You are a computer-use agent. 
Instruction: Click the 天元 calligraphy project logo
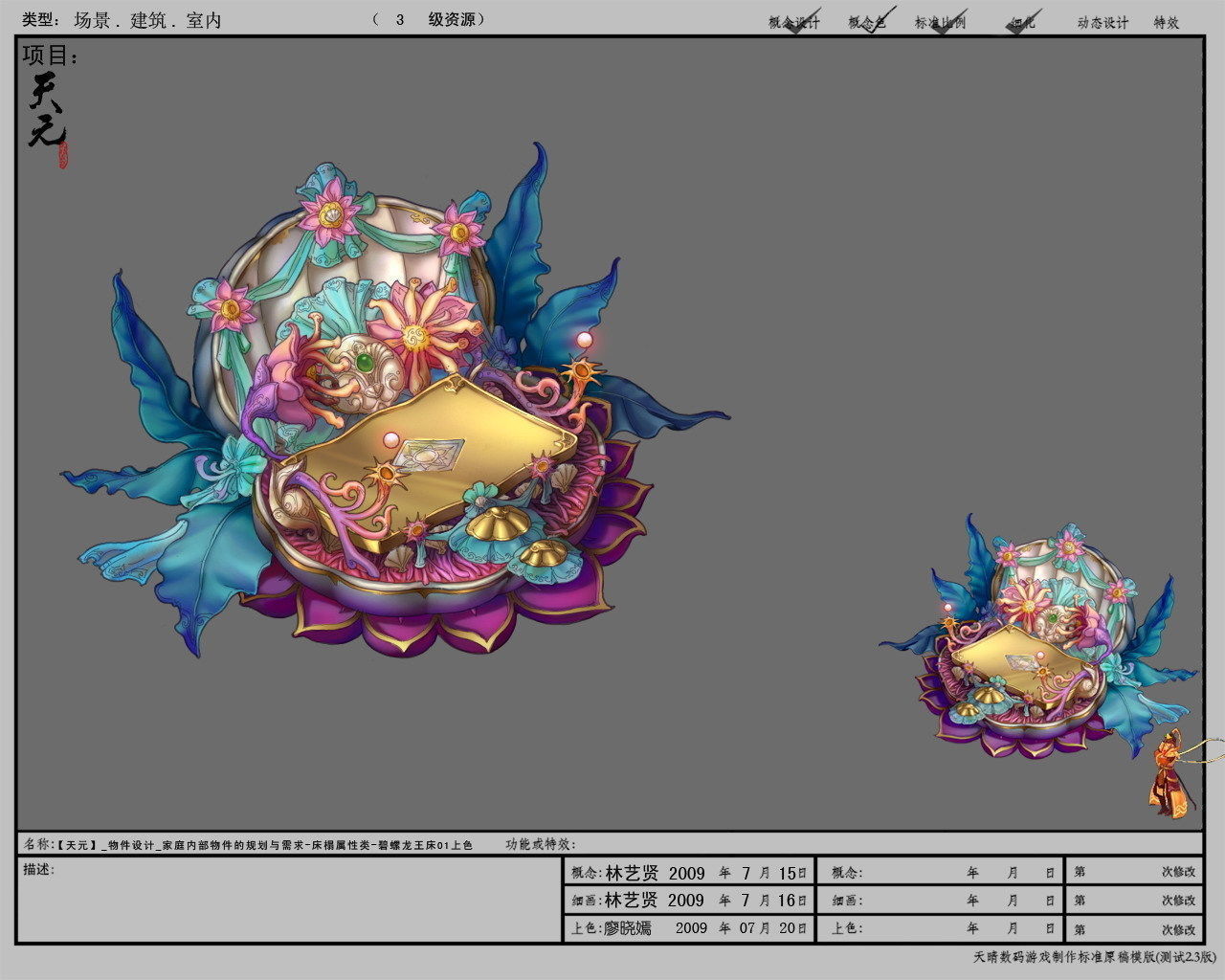tap(47, 108)
